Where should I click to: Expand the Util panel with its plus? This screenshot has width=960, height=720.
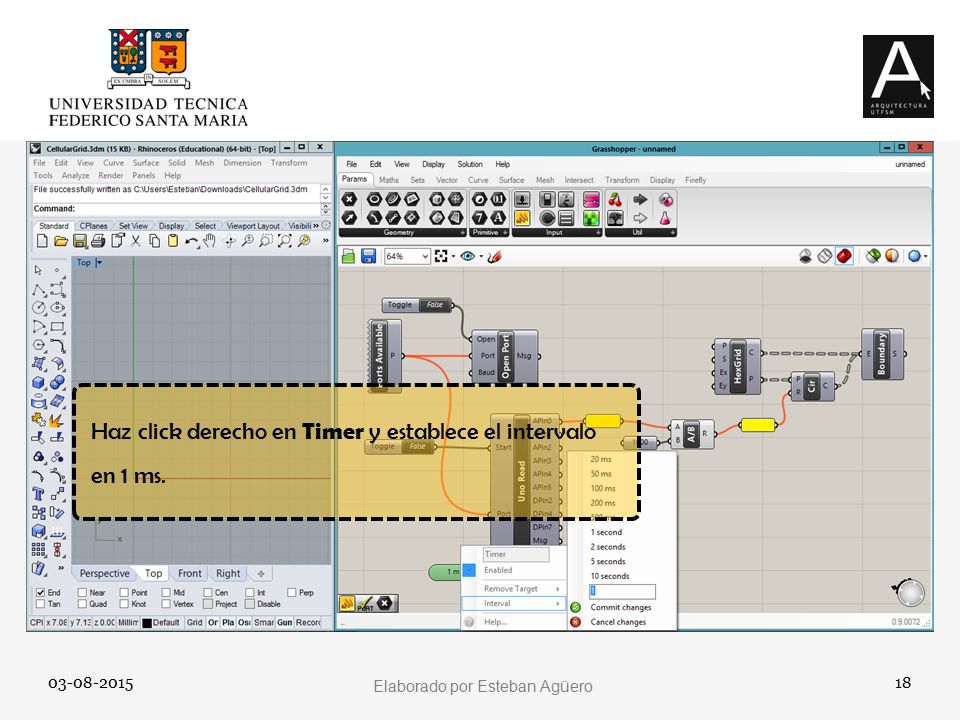point(672,233)
